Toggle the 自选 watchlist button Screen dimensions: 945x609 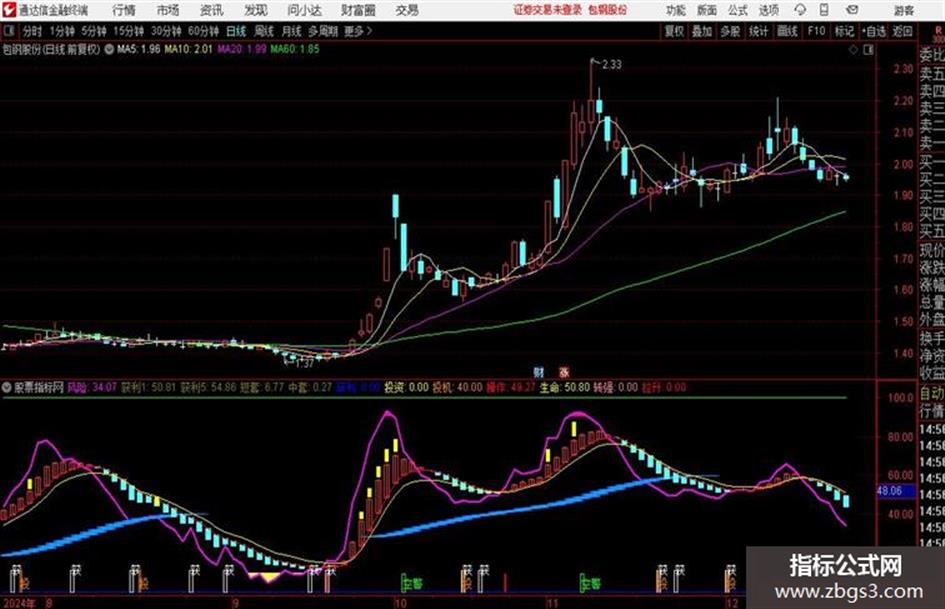pyautogui.click(x=873, y=31)
